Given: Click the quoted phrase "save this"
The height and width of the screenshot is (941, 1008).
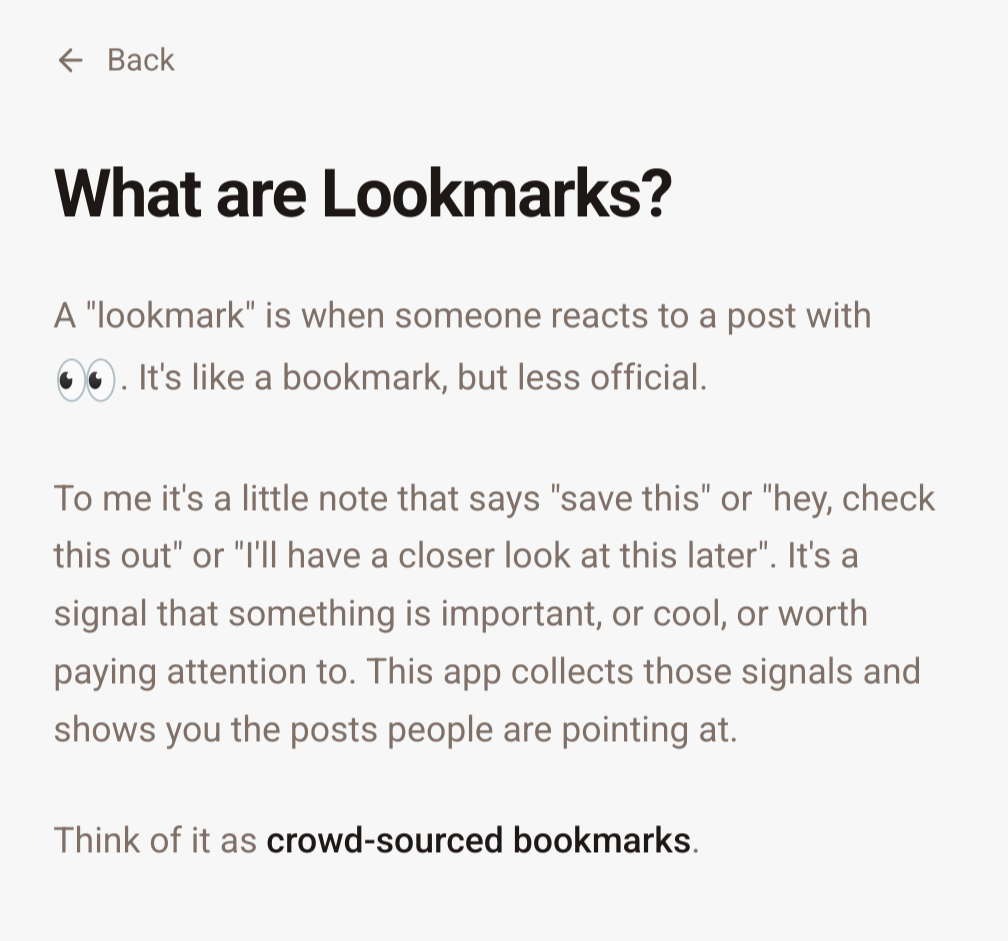Looking at the screenshot, I should 628,498.
